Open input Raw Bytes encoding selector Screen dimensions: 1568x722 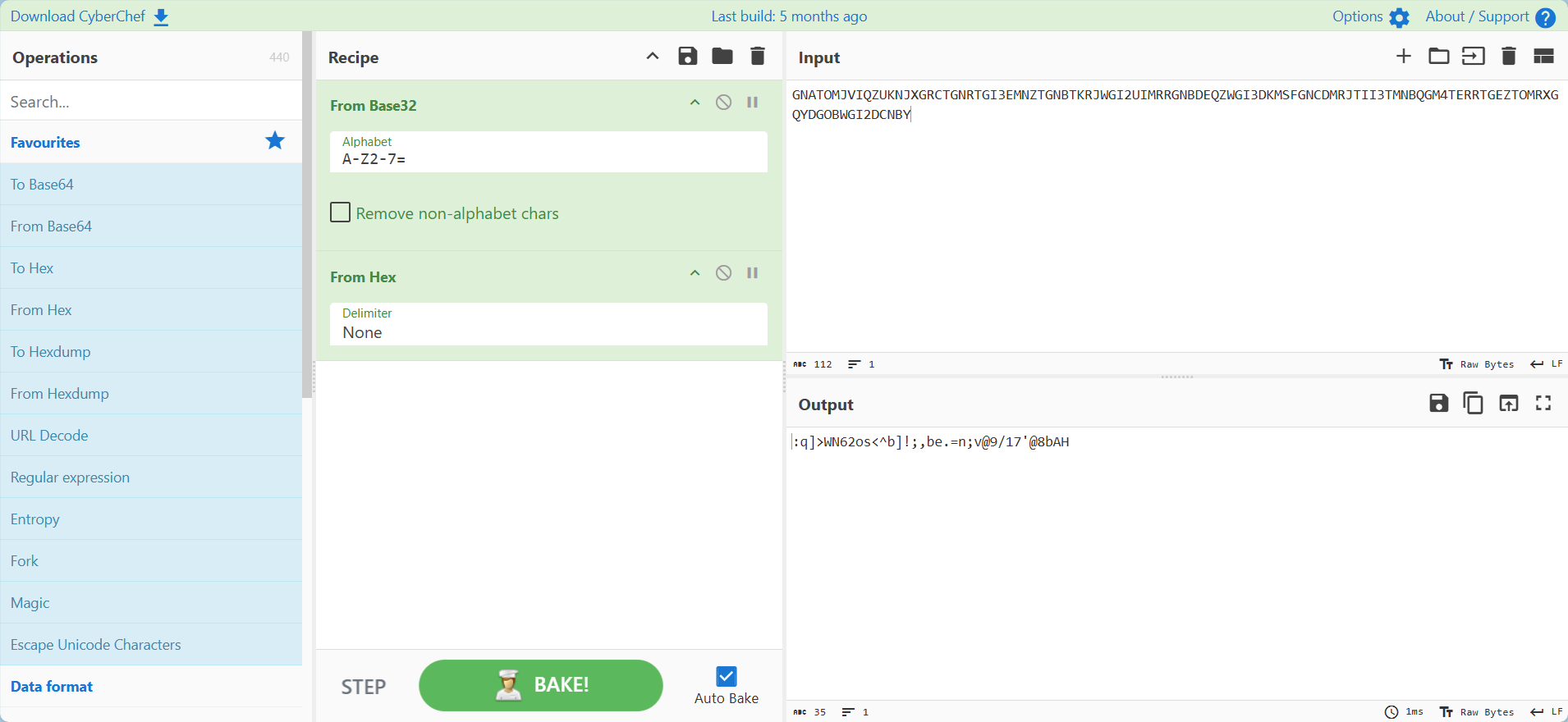pos(1477,364)
